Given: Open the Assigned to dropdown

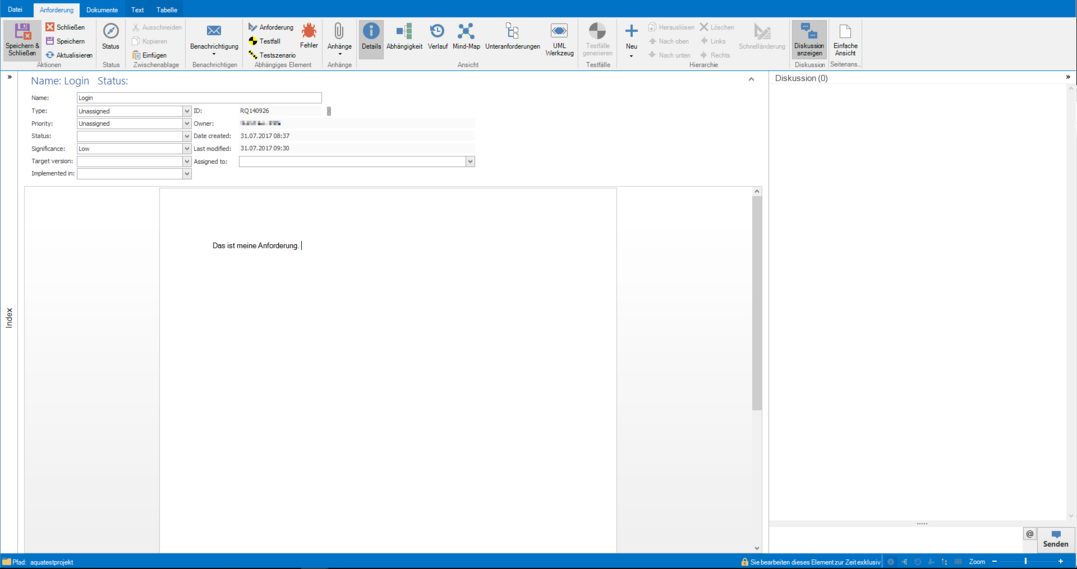Looking at the screenshot, I should coord(470,161).
